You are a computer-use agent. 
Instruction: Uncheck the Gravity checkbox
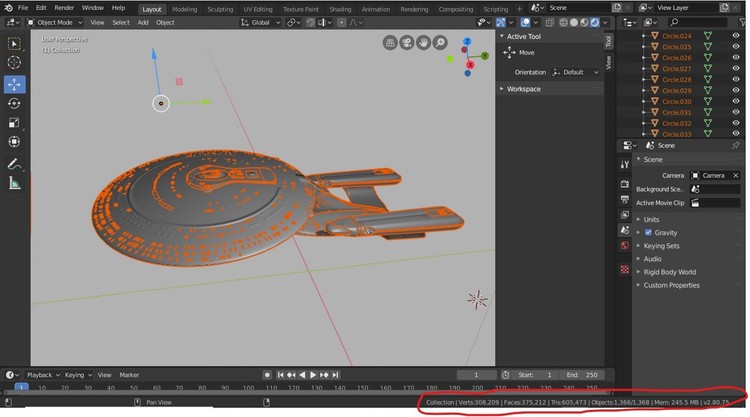point(648,232)
